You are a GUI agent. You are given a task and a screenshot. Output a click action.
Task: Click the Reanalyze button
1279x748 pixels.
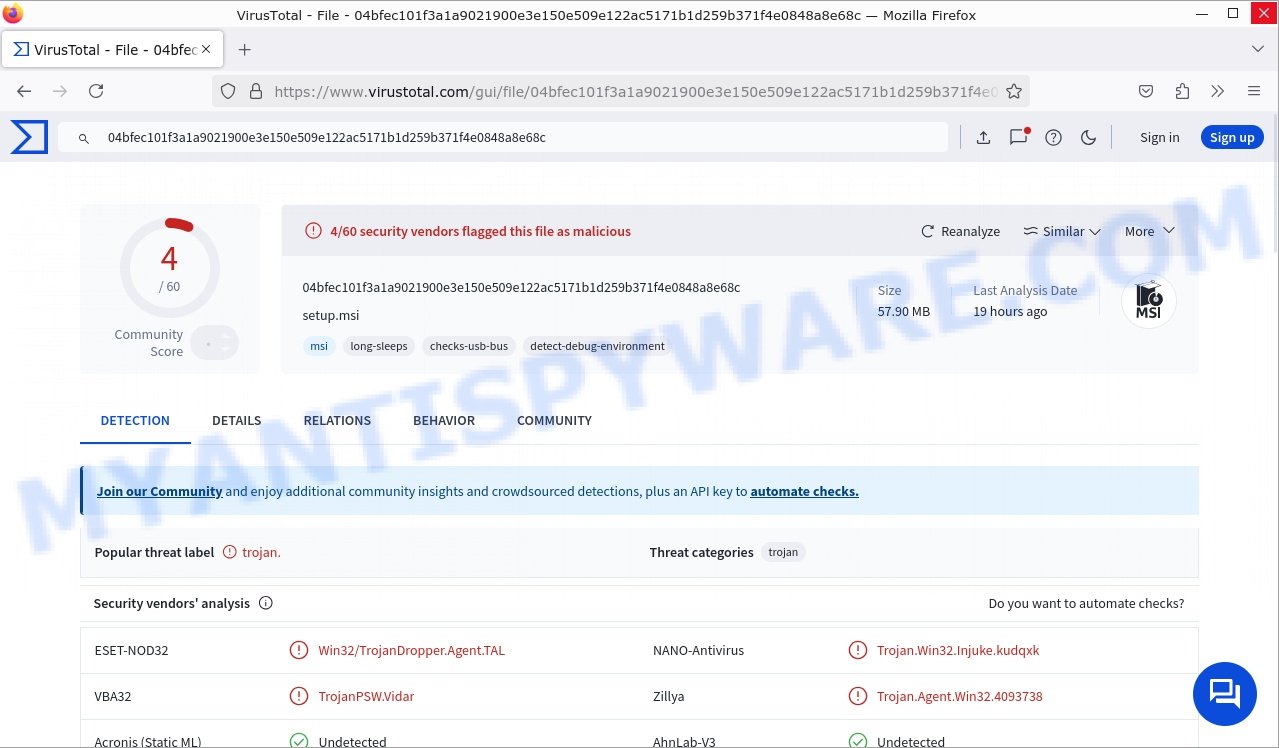point(960,231)
